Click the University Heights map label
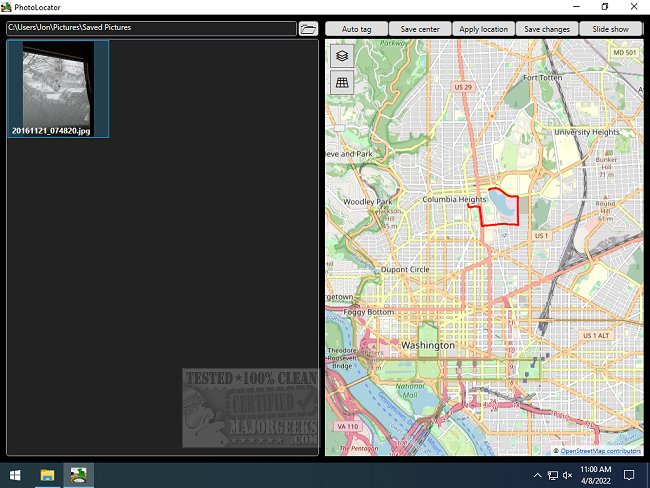 (587, 132)
